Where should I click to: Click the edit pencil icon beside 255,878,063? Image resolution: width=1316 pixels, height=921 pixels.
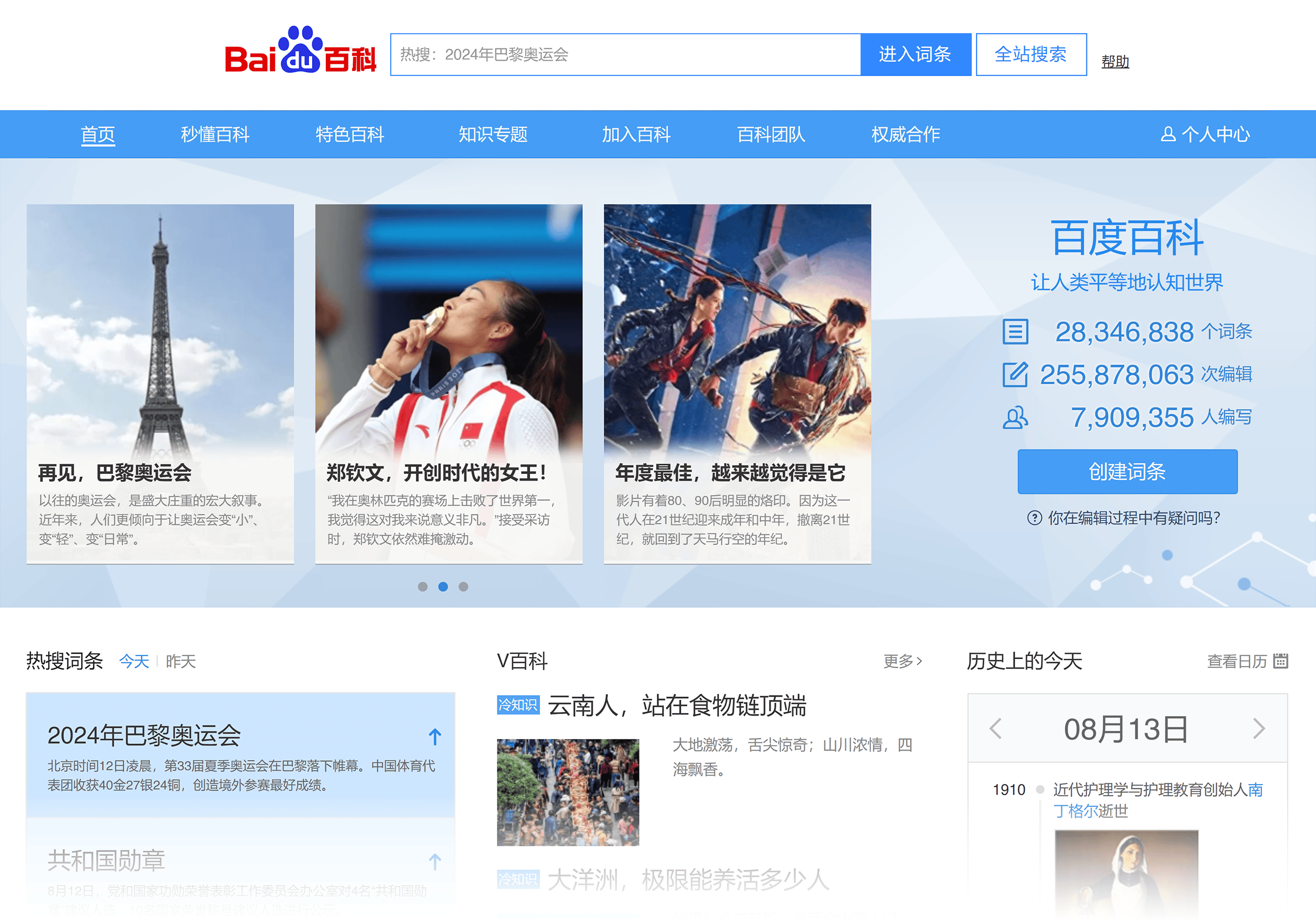[1015, 374]
